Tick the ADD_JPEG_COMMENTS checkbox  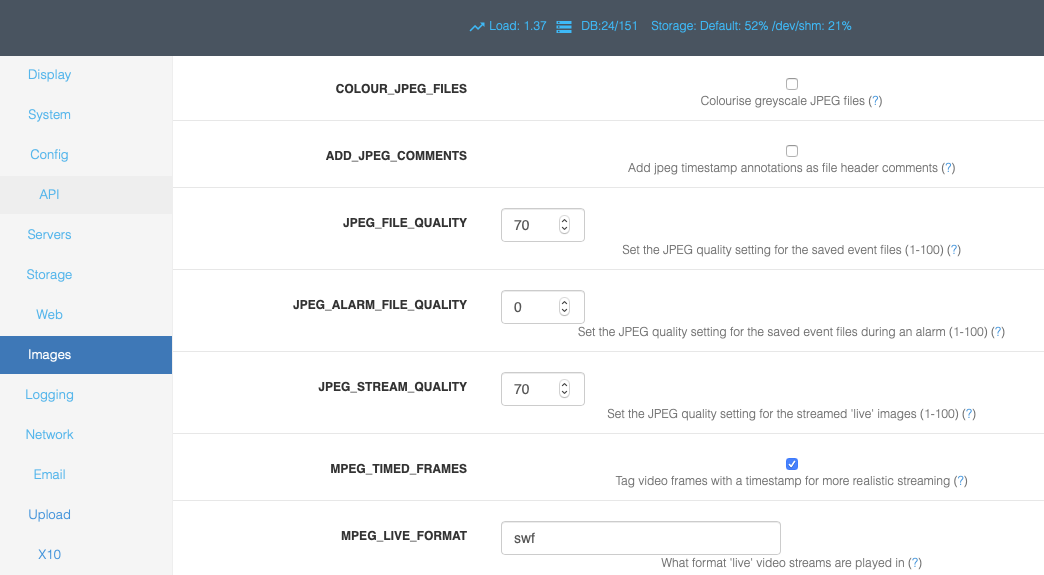pos(792,151)
